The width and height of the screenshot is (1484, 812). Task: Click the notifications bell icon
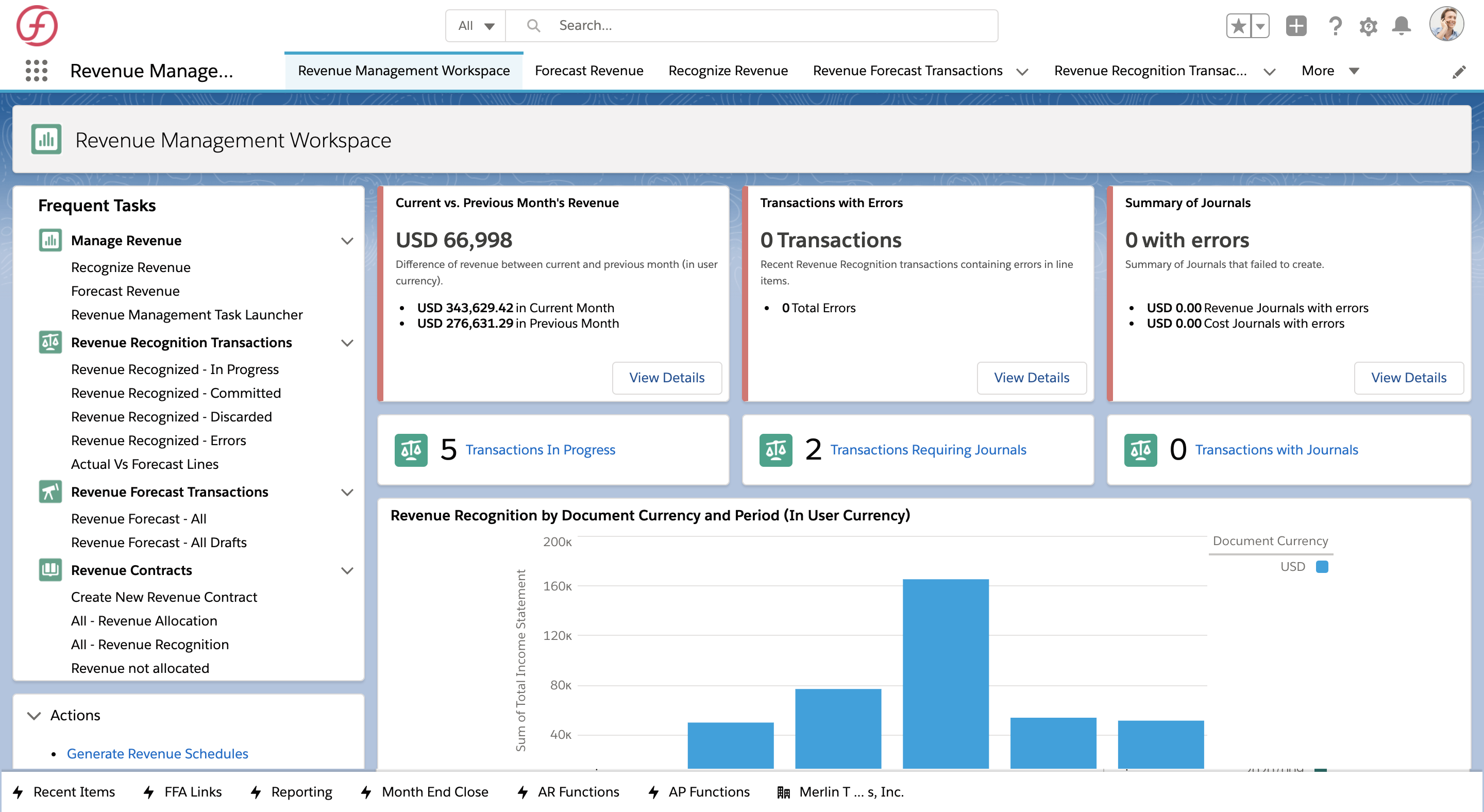tap(1401, 26)
